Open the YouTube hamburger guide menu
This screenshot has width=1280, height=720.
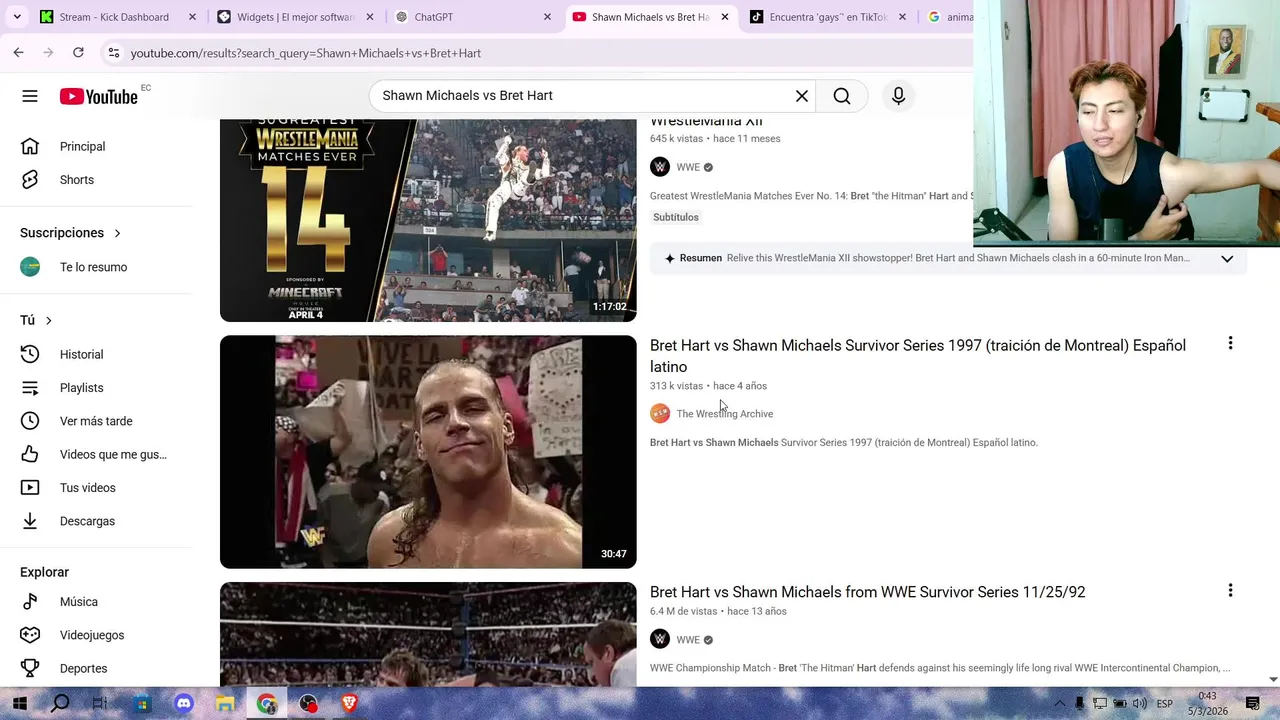[30, 96]
